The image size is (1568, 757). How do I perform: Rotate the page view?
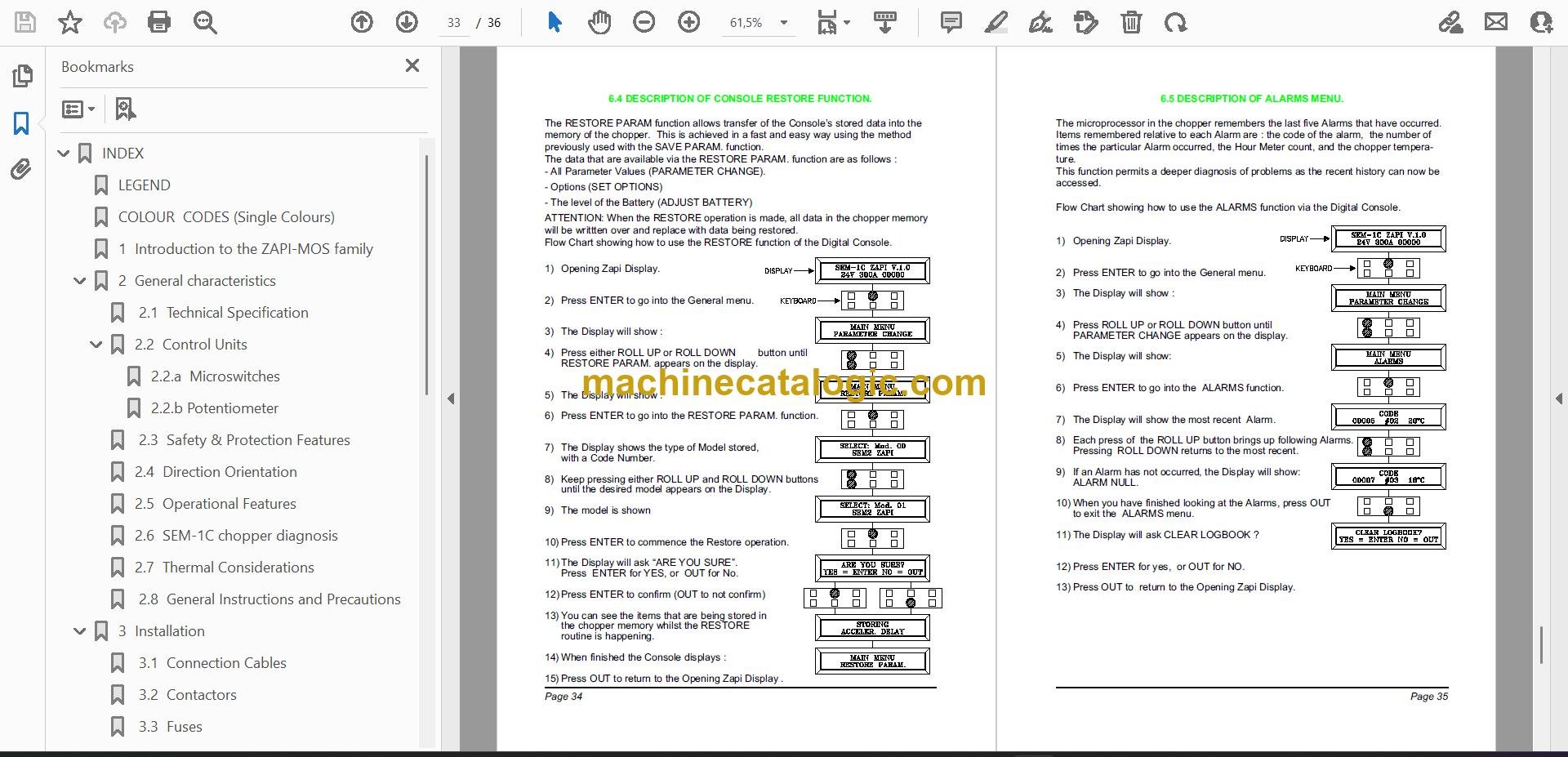pos(1176,22)
